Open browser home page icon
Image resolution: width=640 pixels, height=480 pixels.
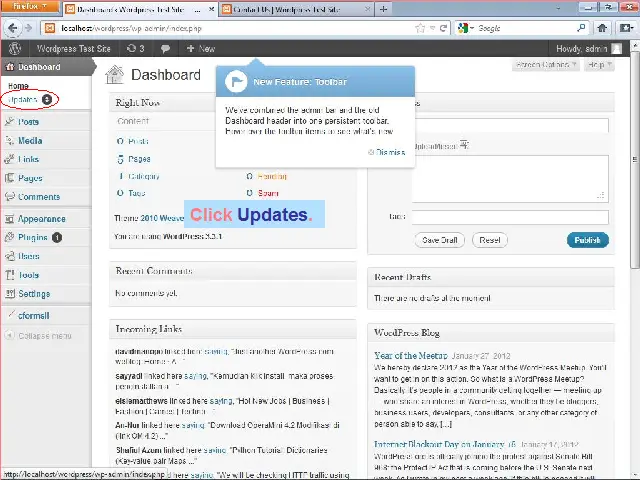(x=602, y=28)
